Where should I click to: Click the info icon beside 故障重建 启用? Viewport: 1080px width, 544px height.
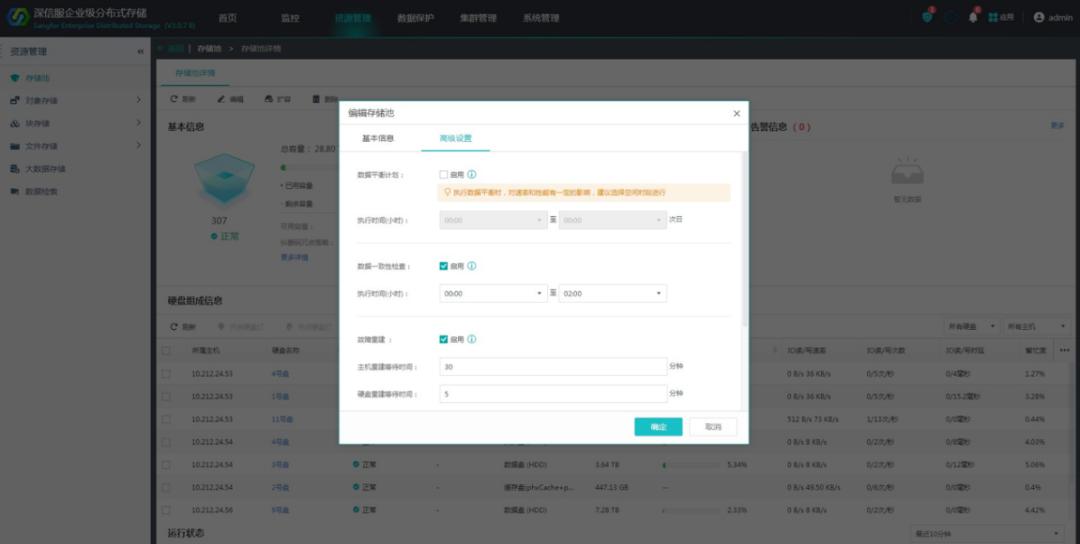[x=472, y=339]
